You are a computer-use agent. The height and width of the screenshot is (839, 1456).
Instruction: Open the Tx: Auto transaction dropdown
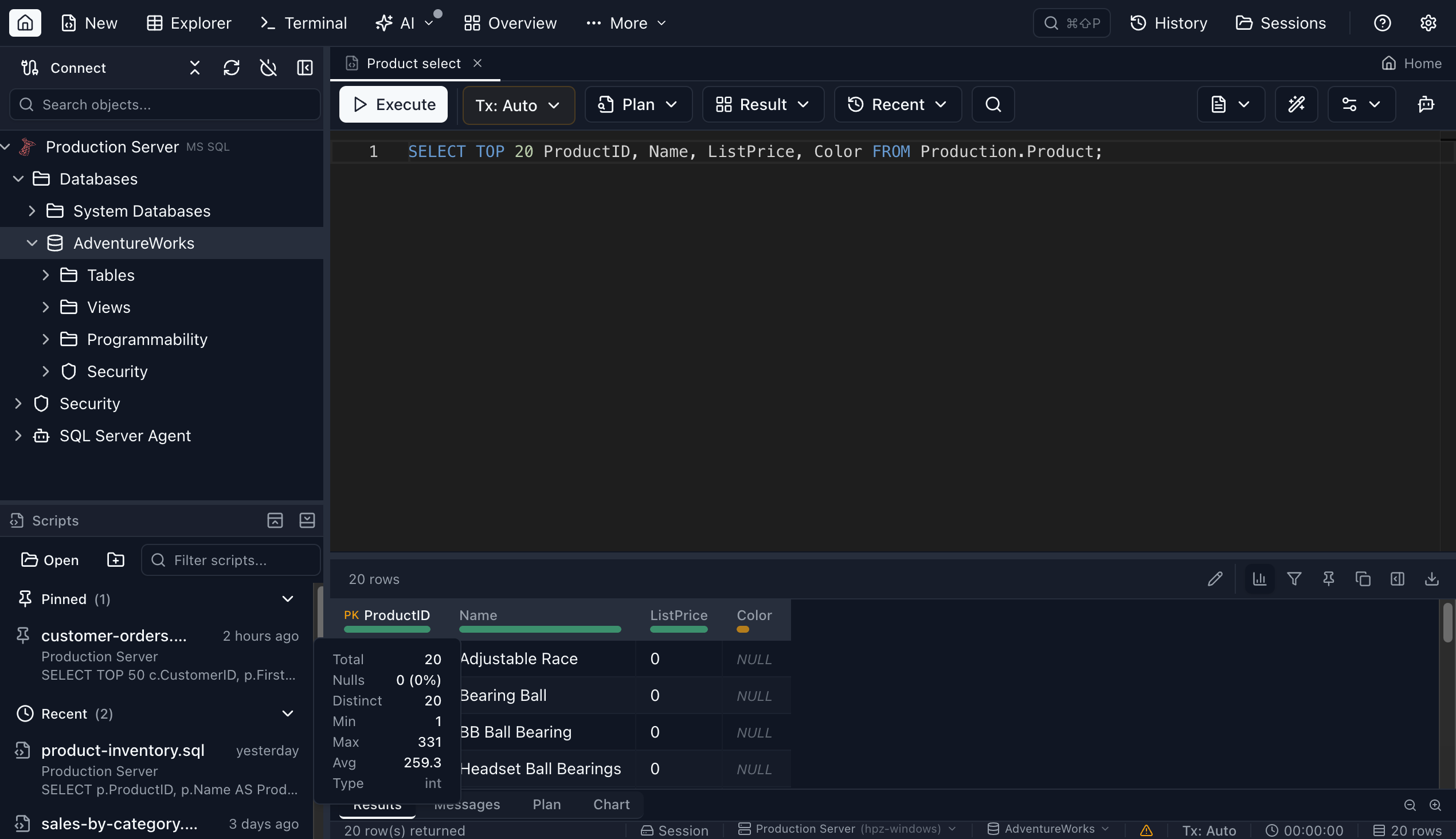pos(519,105)
